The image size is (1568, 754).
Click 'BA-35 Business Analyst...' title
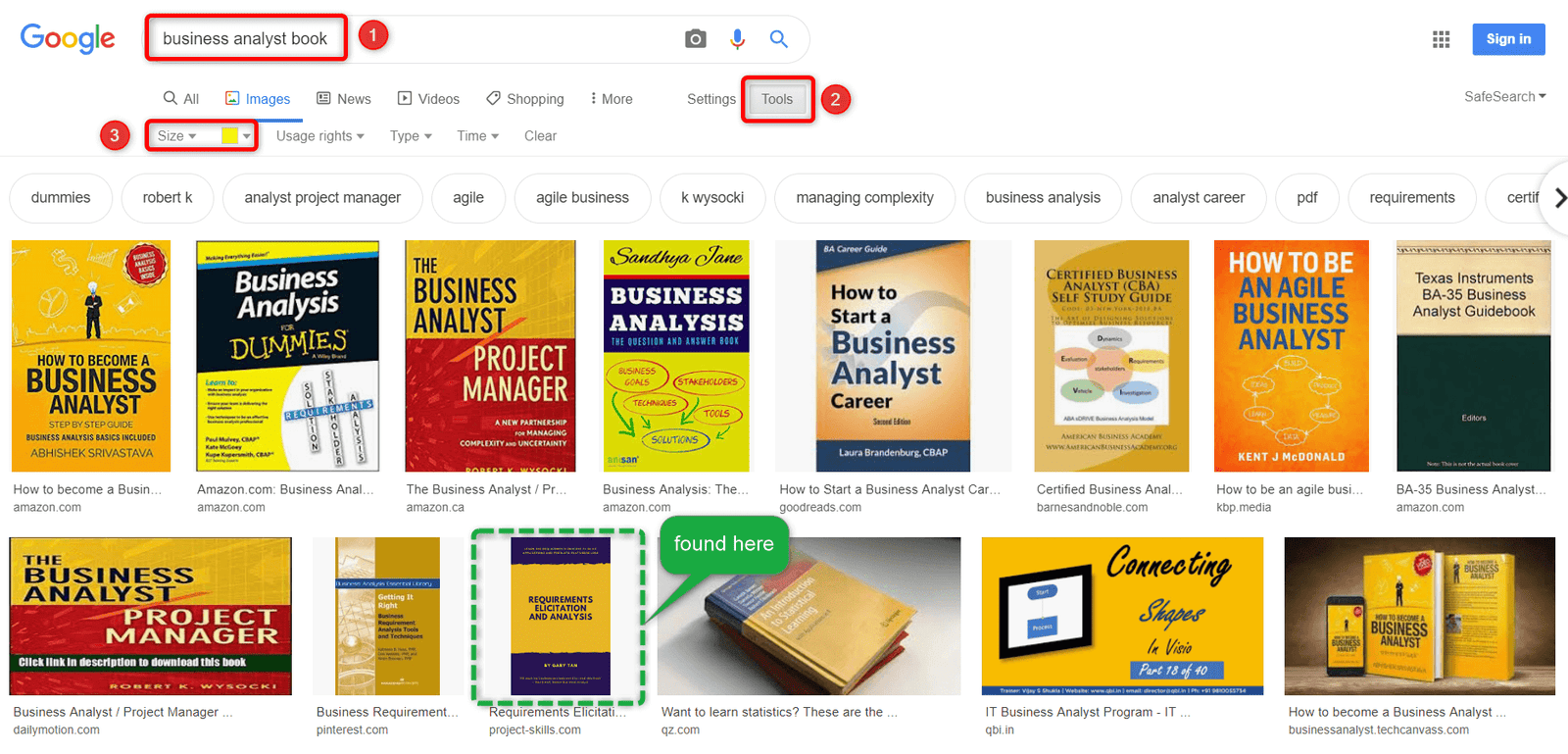[1471, 489]
